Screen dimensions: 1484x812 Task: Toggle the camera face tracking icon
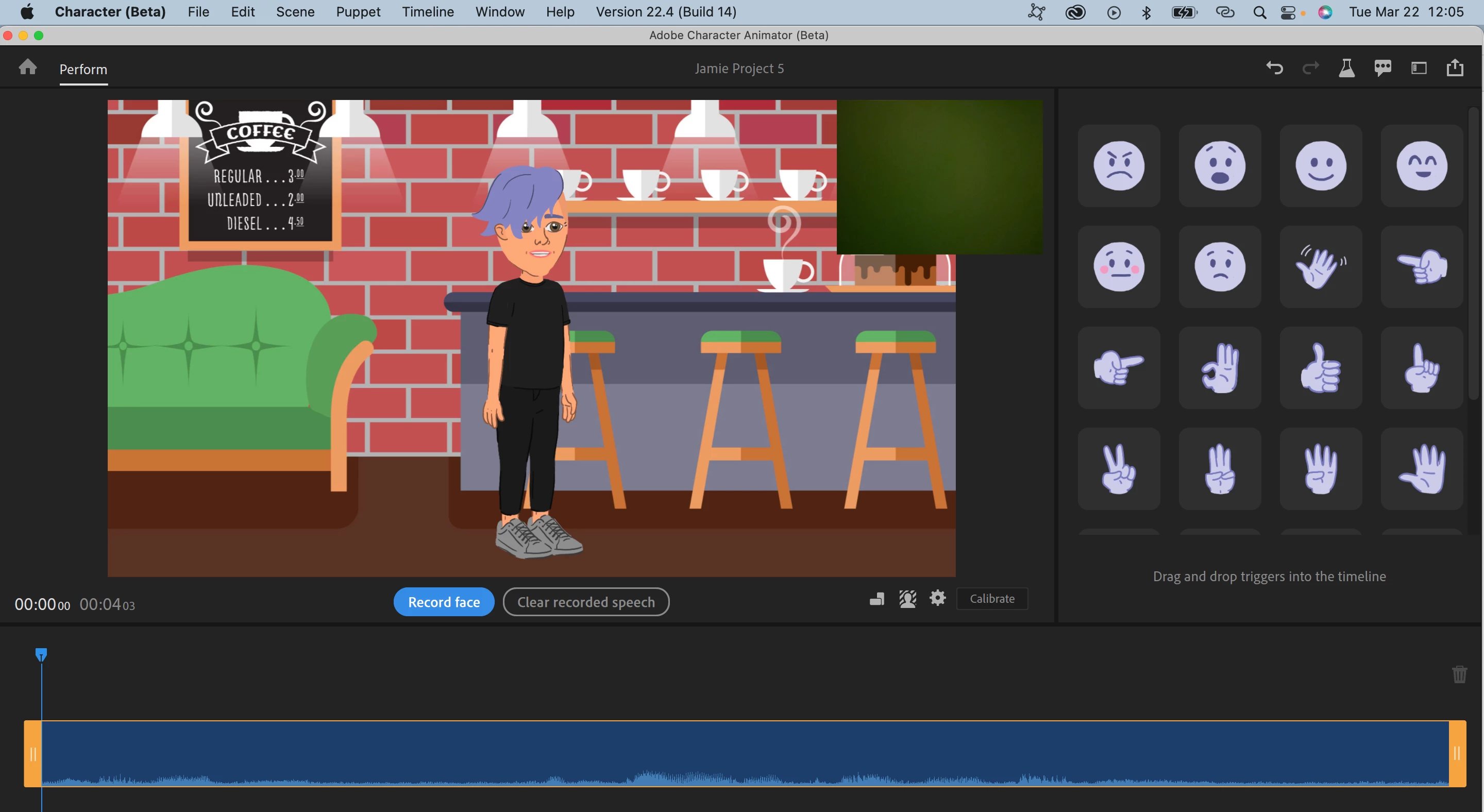pos(907,599)
